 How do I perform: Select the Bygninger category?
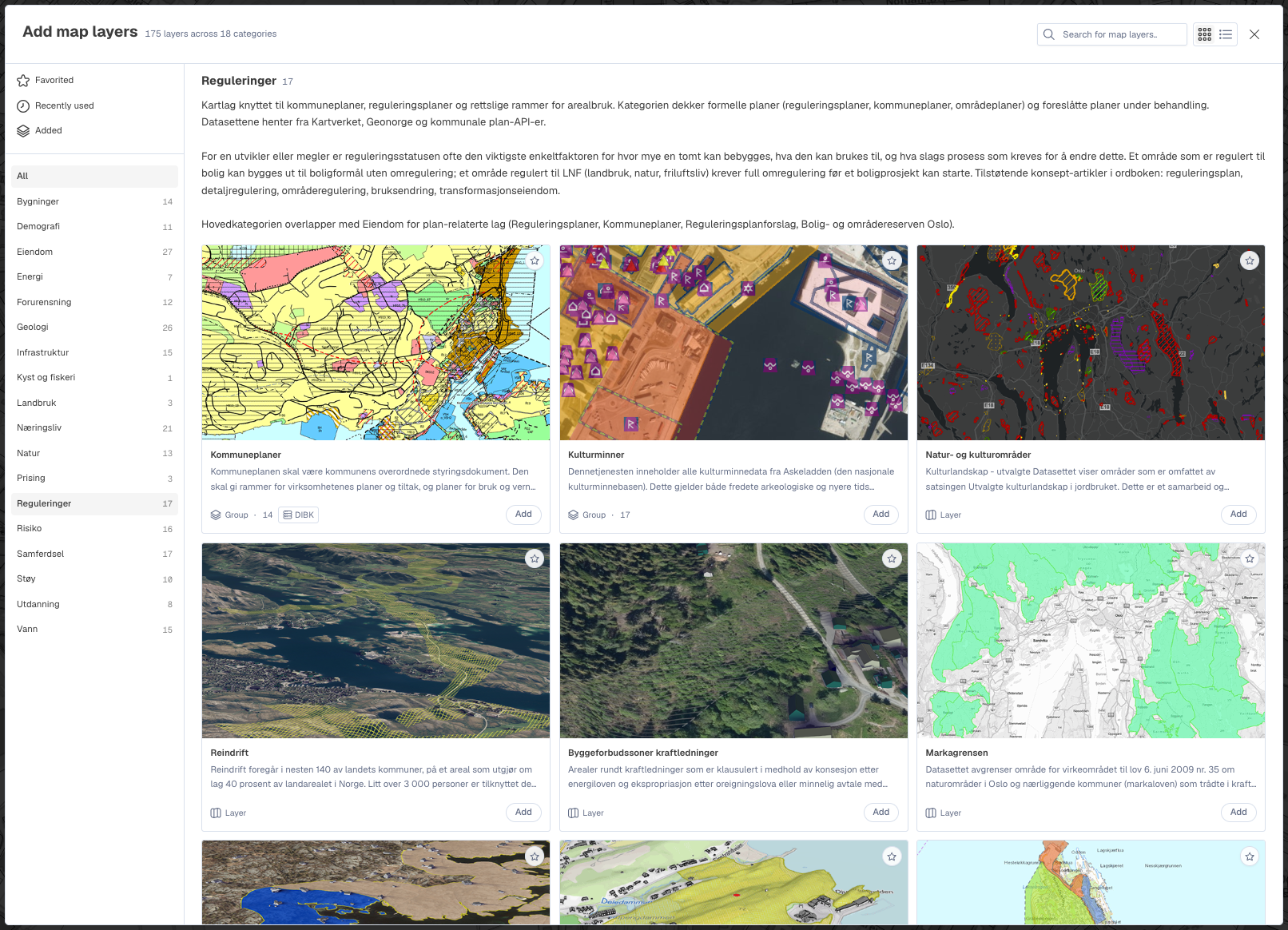[94, 201]
